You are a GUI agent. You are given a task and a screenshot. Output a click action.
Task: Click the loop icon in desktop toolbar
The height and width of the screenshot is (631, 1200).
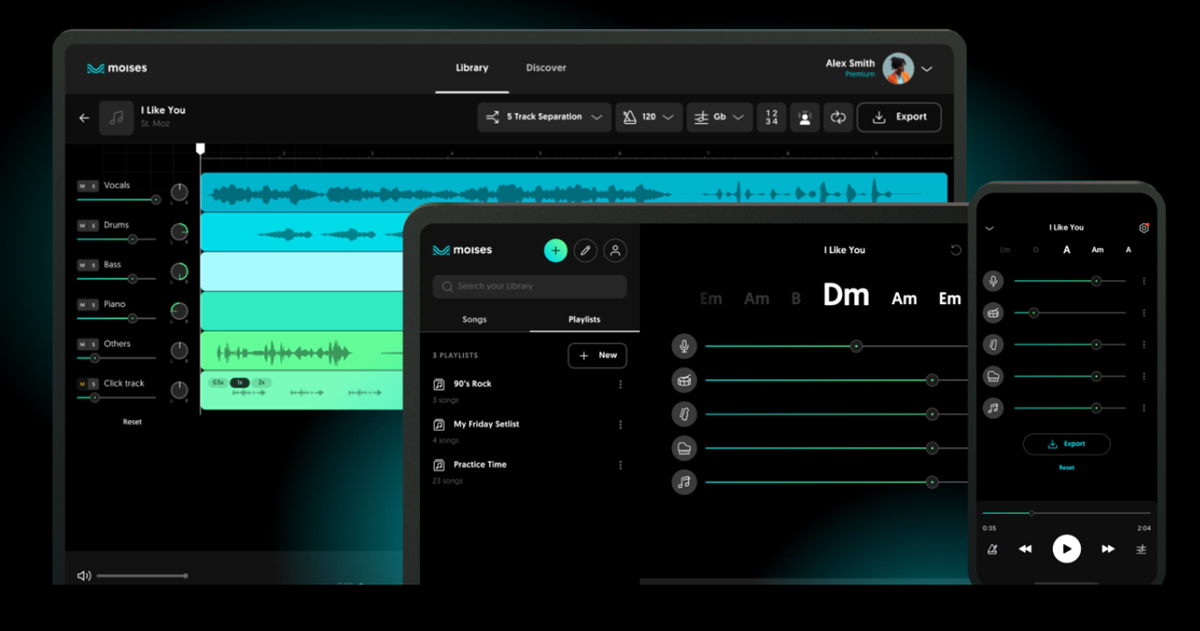(x=838, y=117)
